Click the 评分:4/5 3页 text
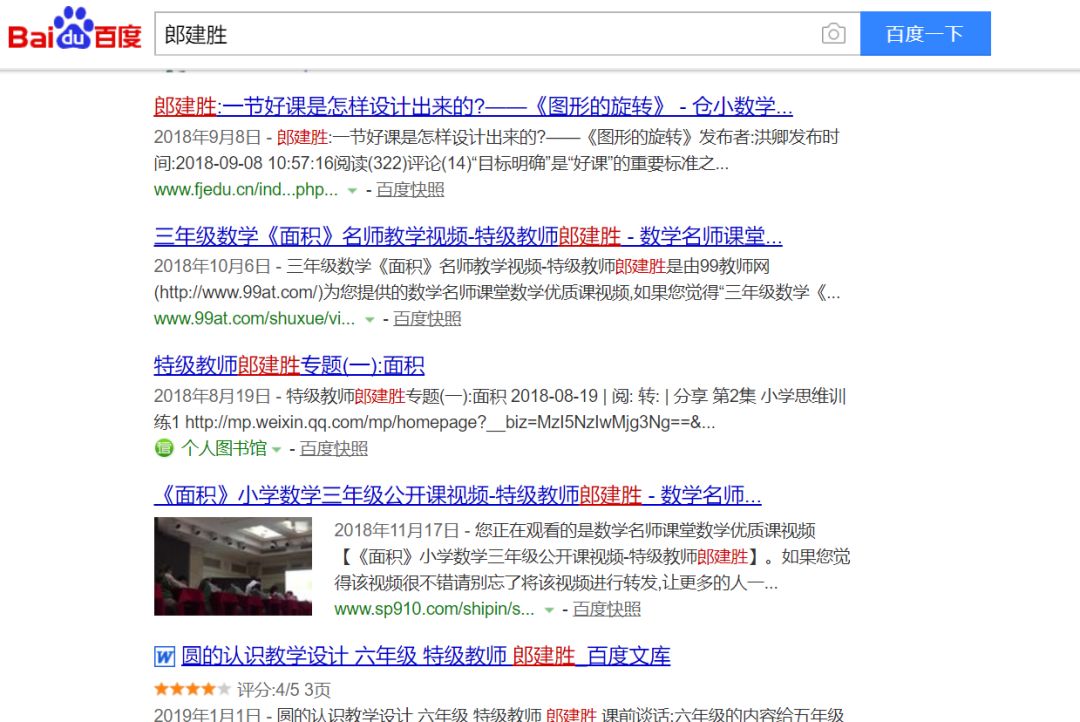1080x722 pixels. (284, 690)
